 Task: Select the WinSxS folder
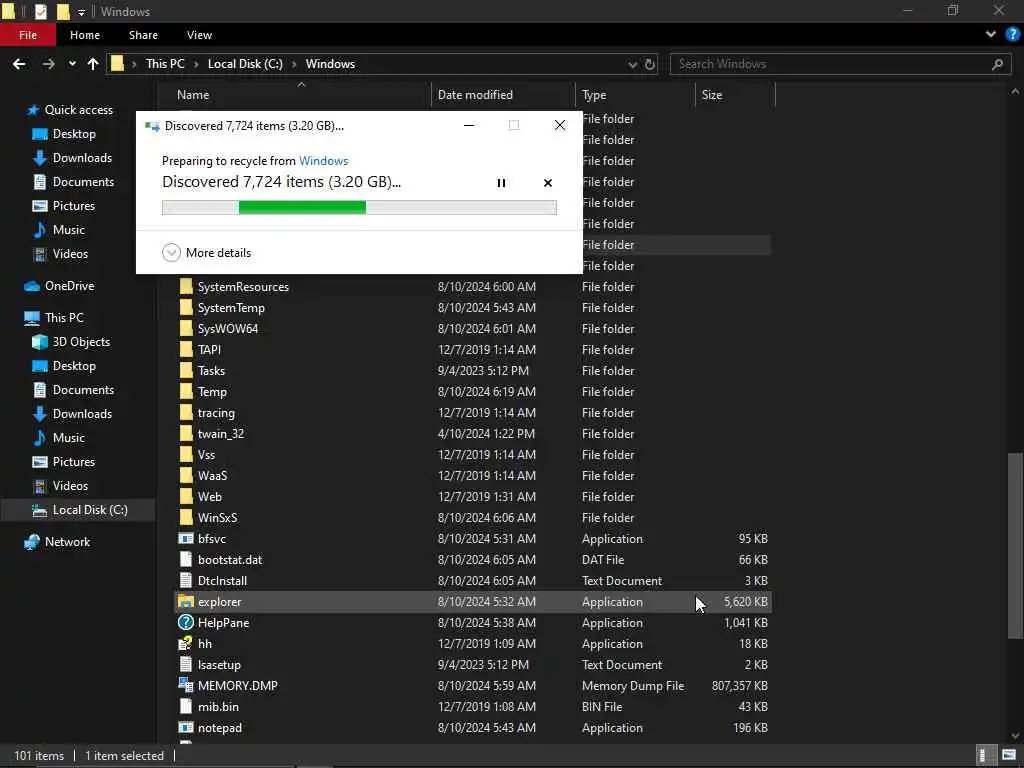point(217,518)
